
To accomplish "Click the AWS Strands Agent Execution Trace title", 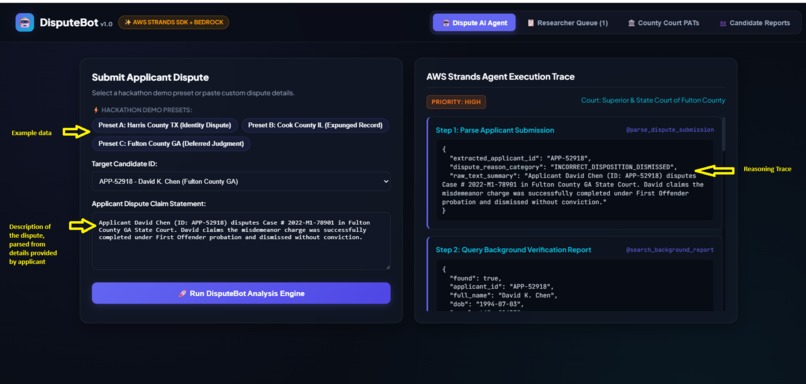I will 501,77.
